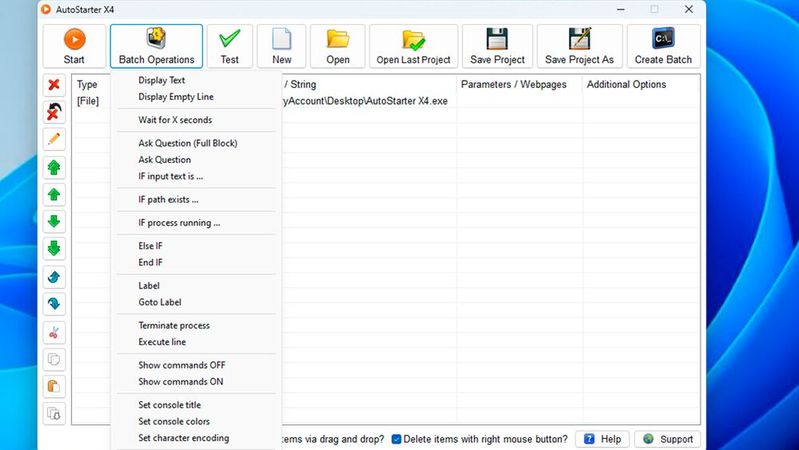799x450 pixels.
Task: Click the Support button
Action: (668, 439)
